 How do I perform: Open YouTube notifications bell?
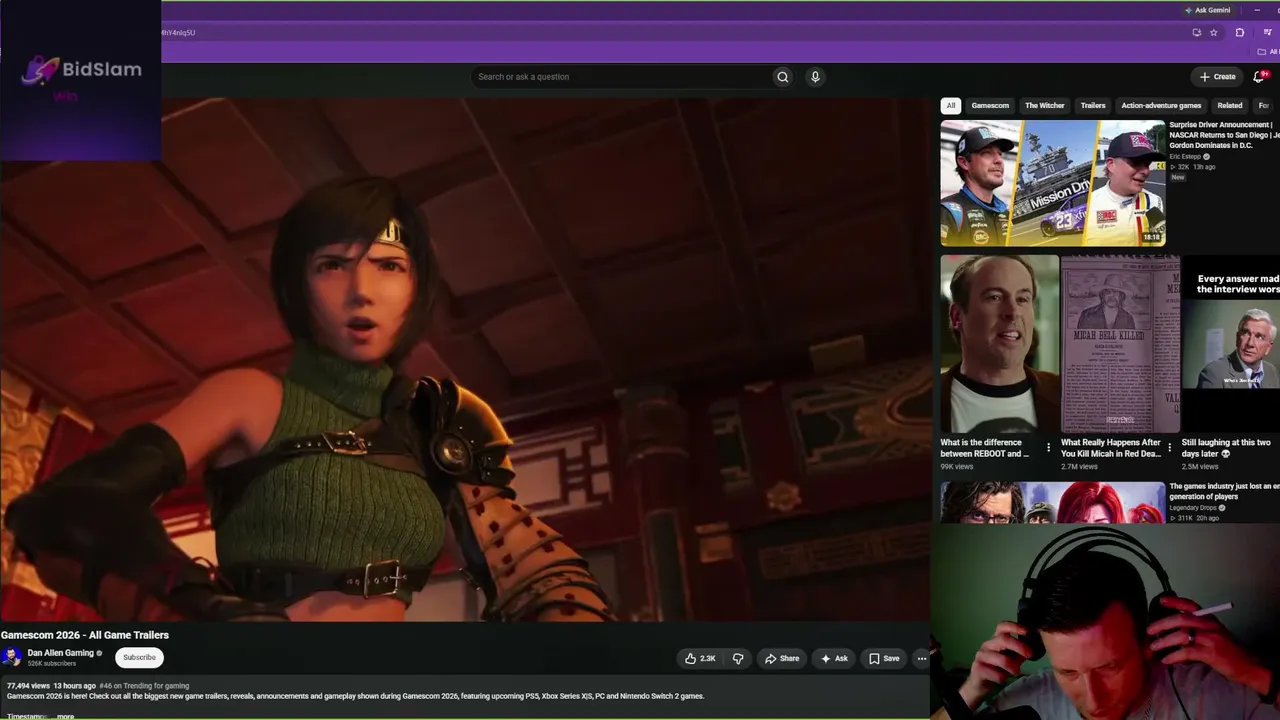1259,76
